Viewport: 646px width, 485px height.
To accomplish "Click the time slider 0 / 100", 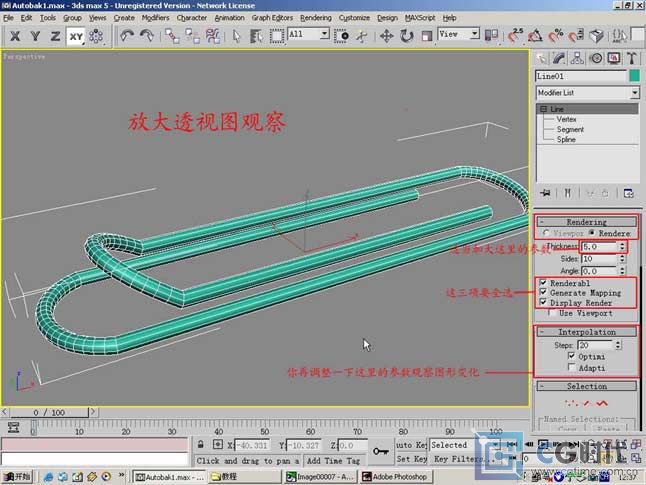I will (x=49, y=412).
